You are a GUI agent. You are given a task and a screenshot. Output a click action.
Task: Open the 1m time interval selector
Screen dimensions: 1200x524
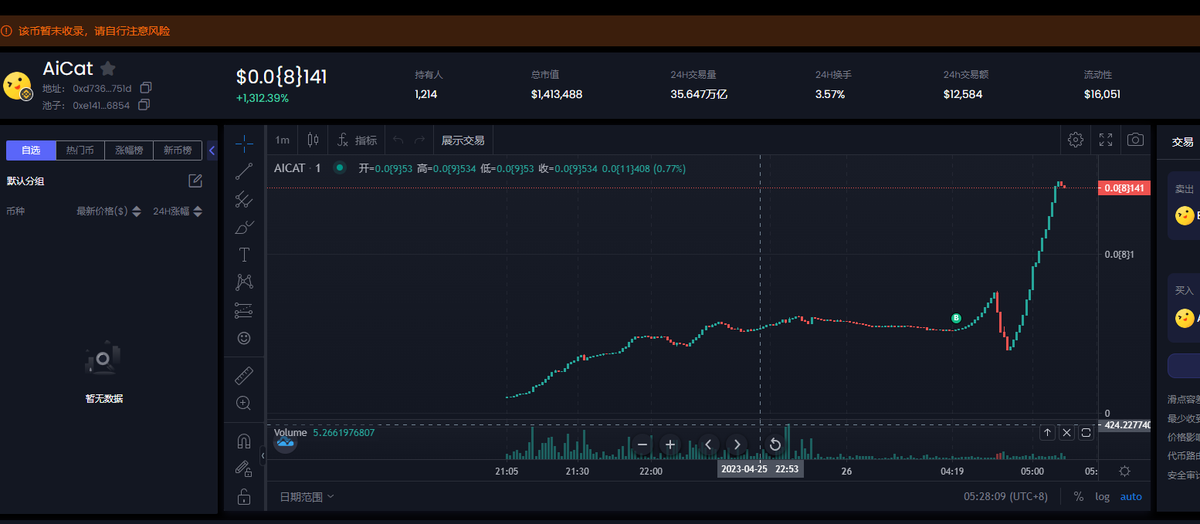(x=282, y=140)
